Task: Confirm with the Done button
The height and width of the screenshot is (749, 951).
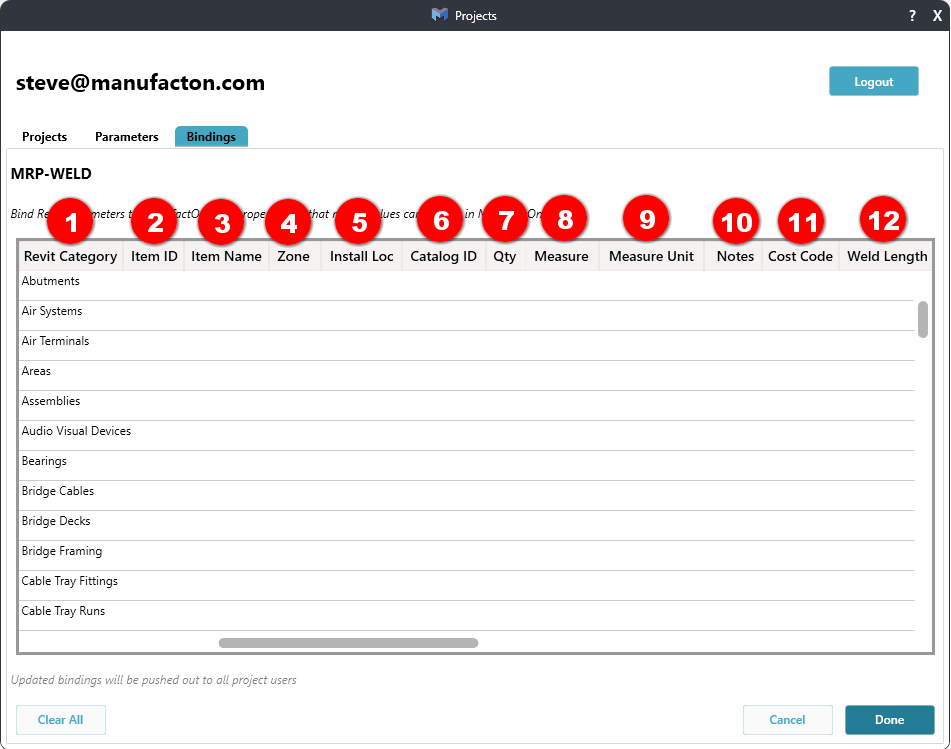Action: coord(889,720)
